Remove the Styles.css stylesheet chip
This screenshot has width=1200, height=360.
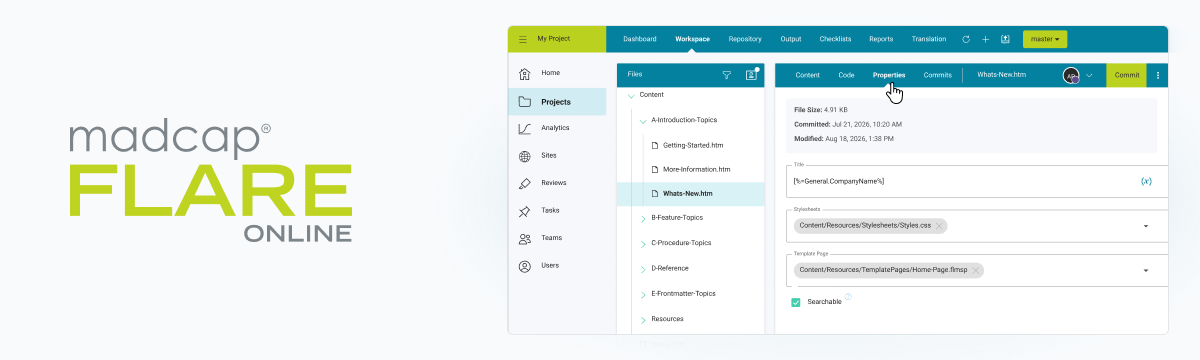pyautogui.click(x=940, y=226)
